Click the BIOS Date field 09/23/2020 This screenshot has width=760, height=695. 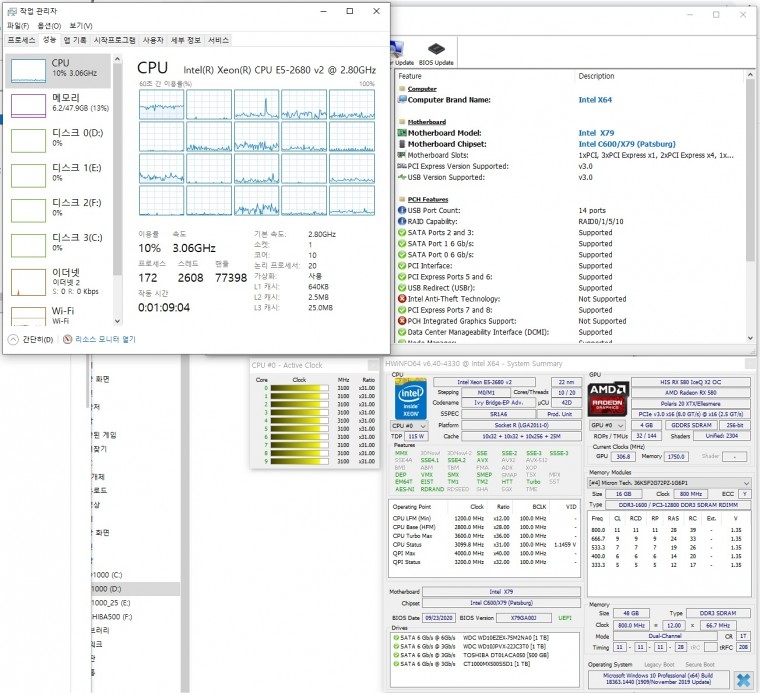(439, 618)
